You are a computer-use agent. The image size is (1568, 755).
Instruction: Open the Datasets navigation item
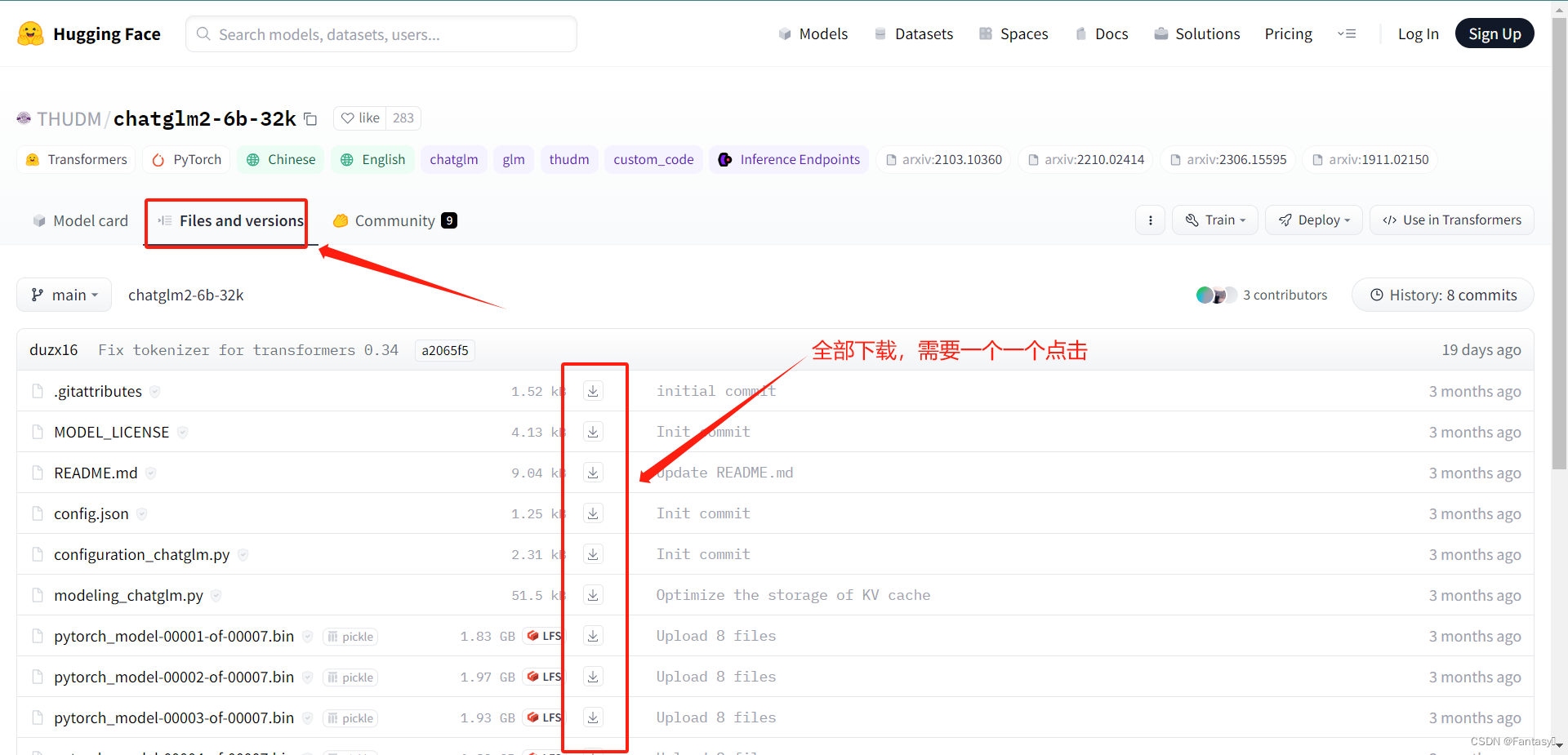click(913, 33)
